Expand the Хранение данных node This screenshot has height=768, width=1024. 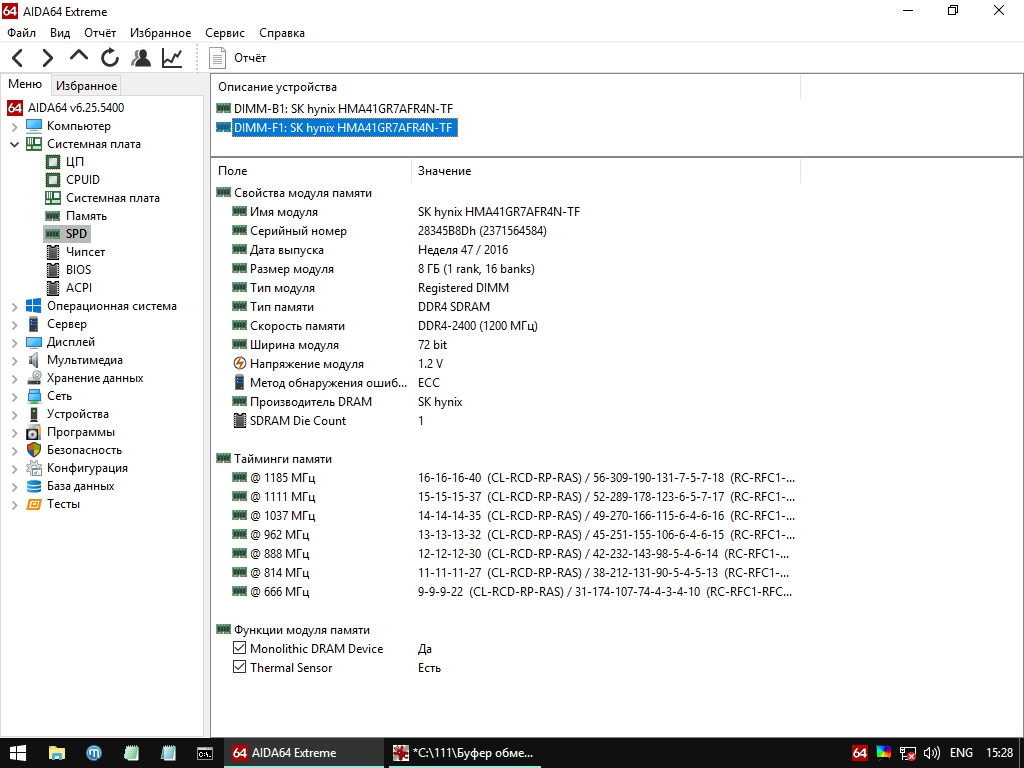coord(14,378)
